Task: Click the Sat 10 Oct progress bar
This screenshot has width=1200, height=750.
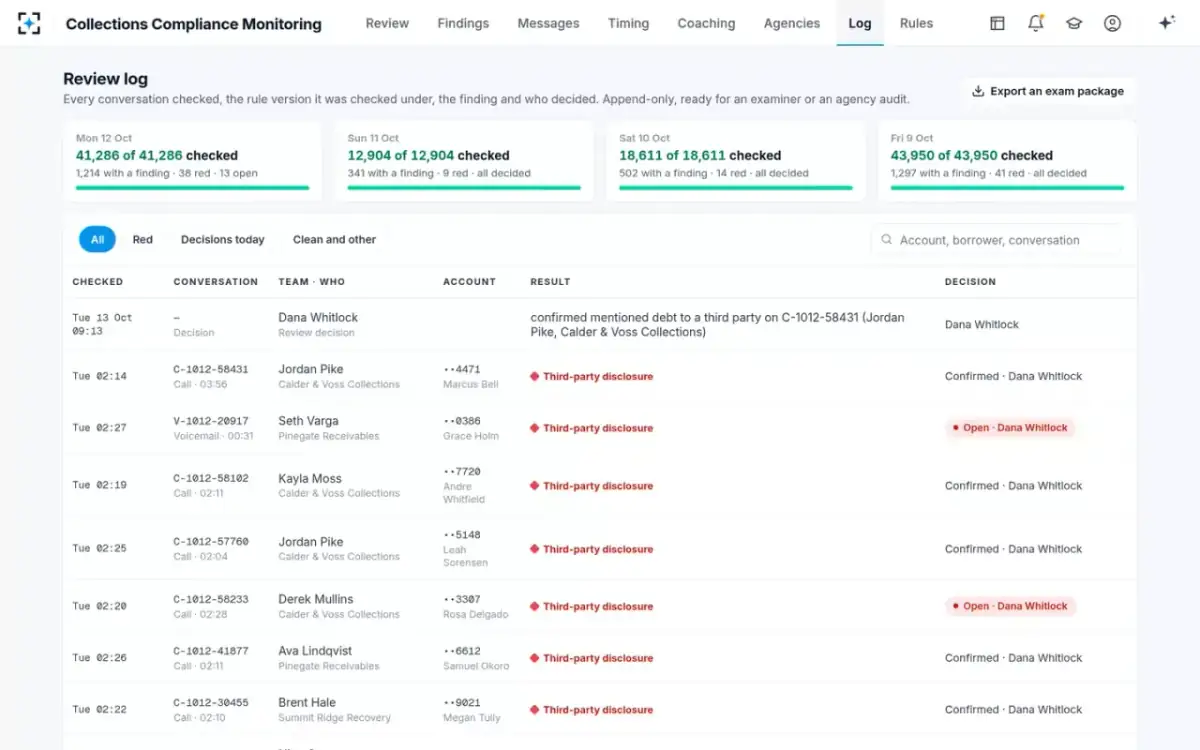Action: coord(736,187)
